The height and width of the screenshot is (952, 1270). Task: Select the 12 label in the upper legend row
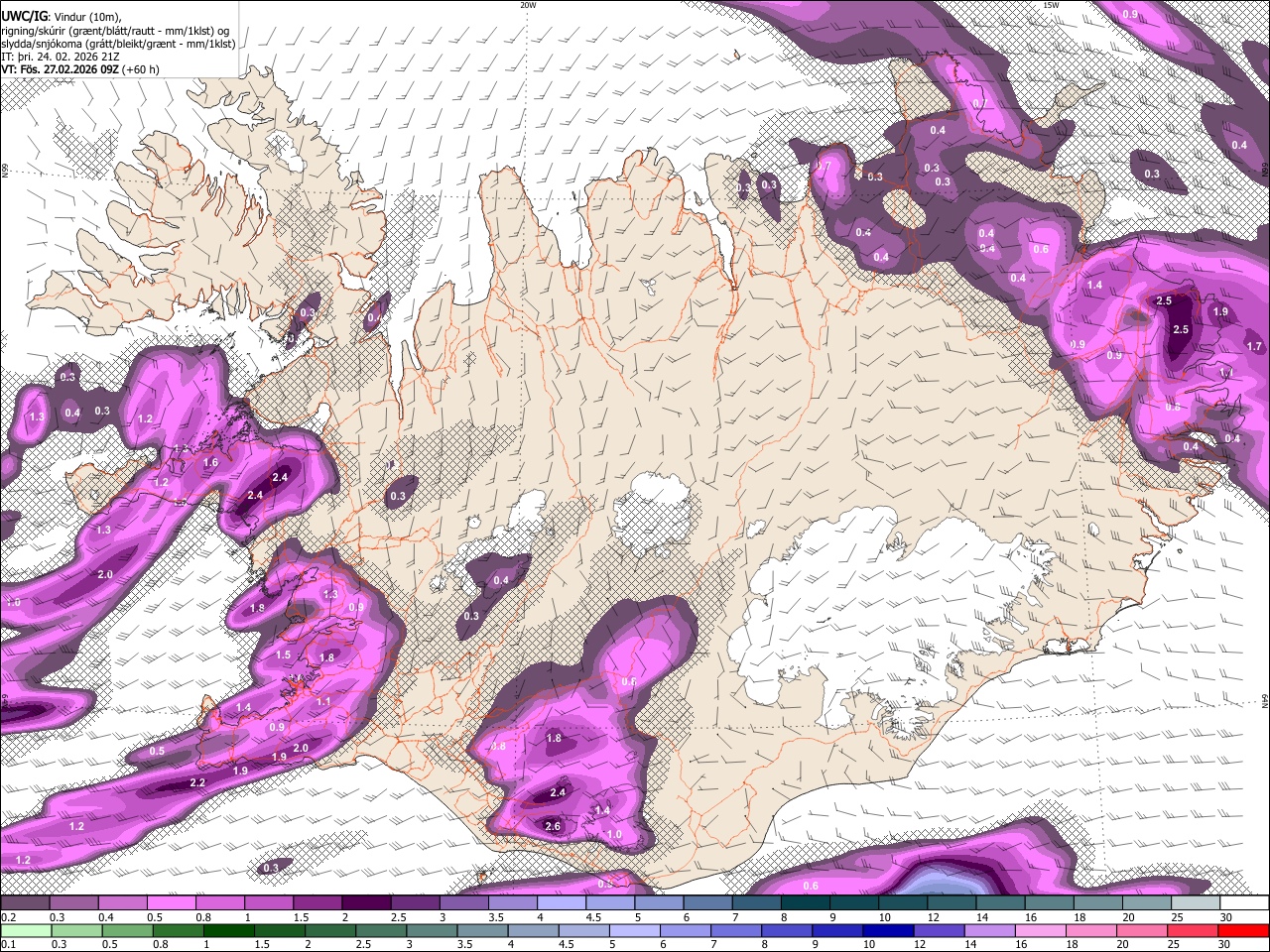(935, 916)
